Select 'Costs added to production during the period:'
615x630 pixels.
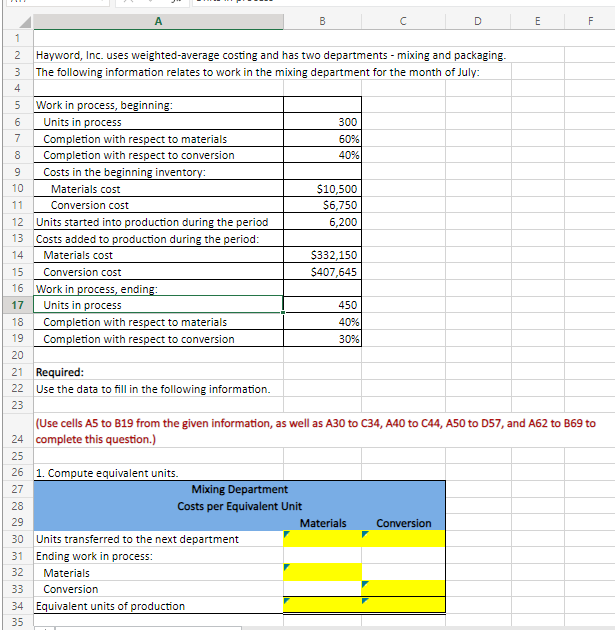tap(158, 239)
